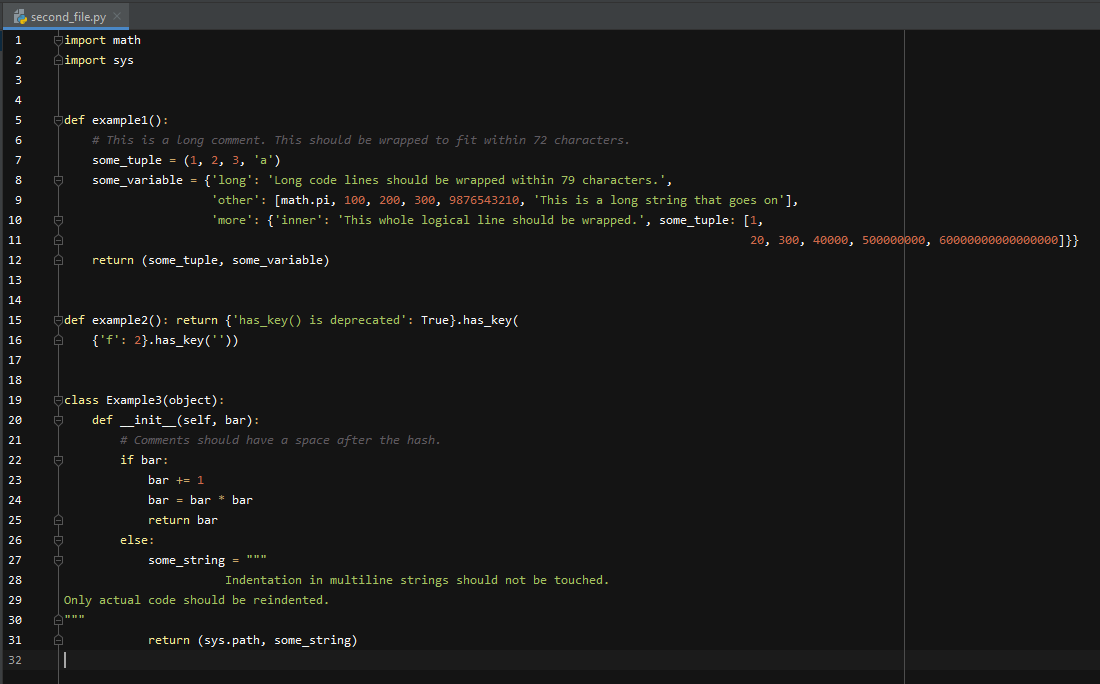Click 'bar = bar * bar' on line 24
The width and height of the screenshot is (1100, 684).
click(x=200, y=500)
